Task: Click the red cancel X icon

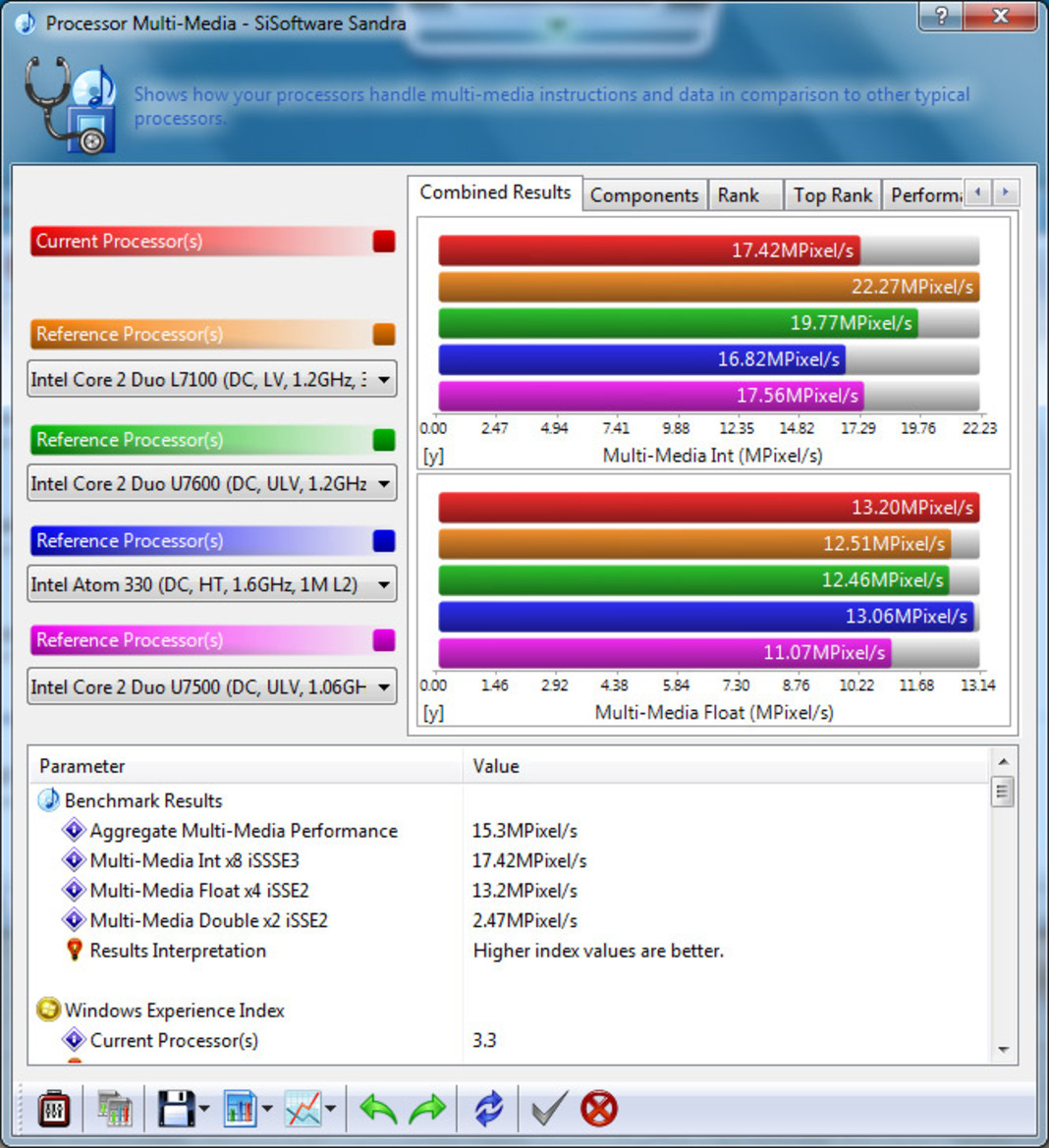Action: pos(599,1109)
